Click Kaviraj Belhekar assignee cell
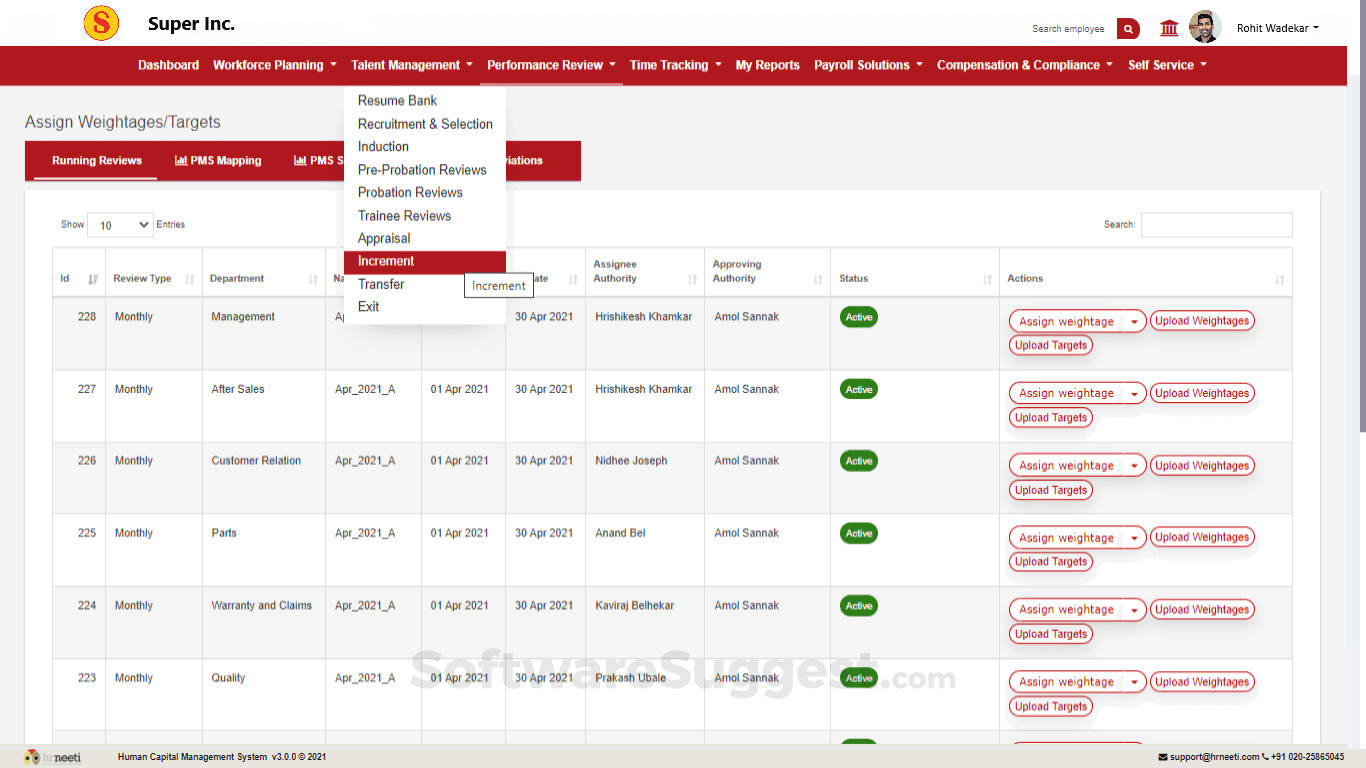1366x768 pixels. click(635, 605)
